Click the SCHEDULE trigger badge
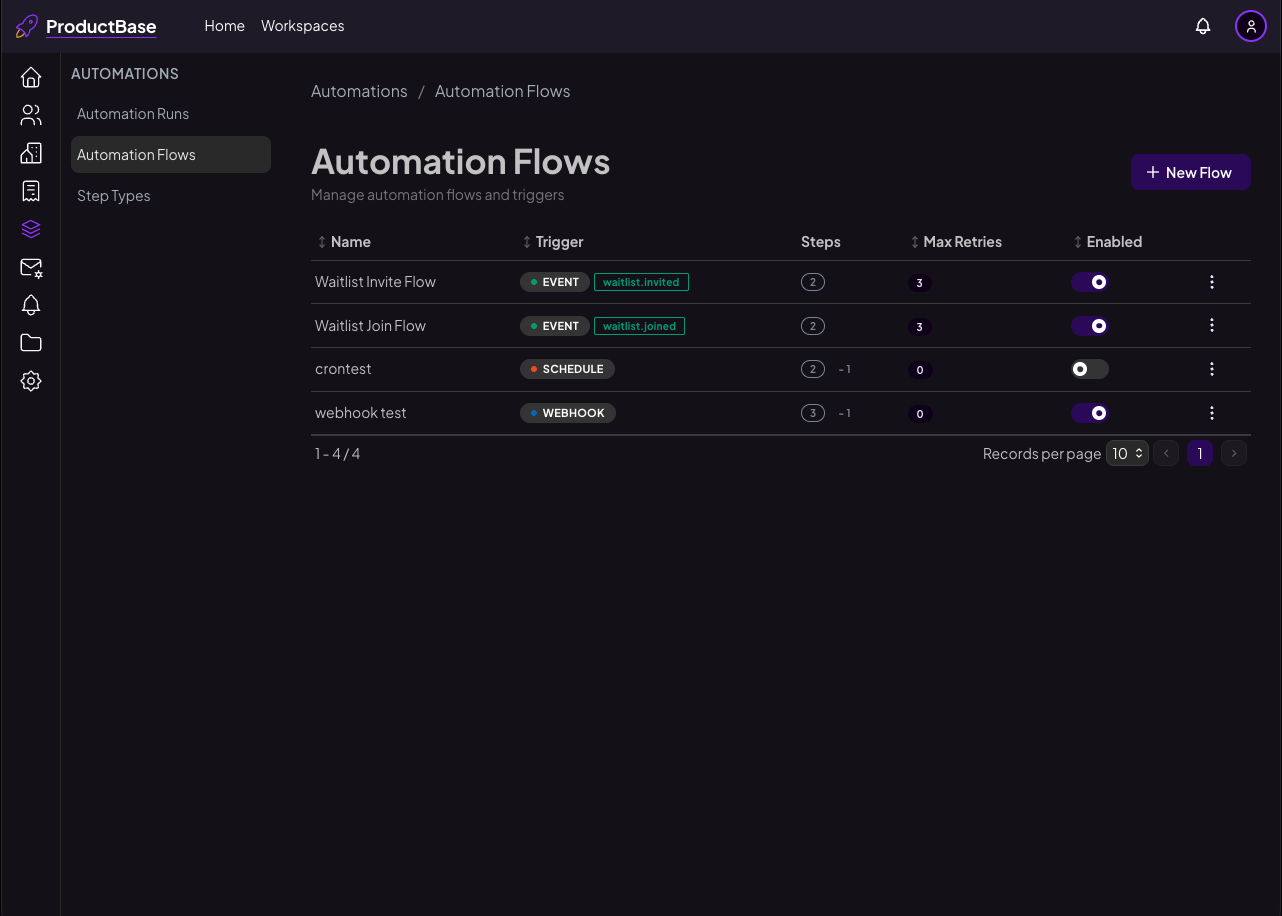 tap(567, 369)
